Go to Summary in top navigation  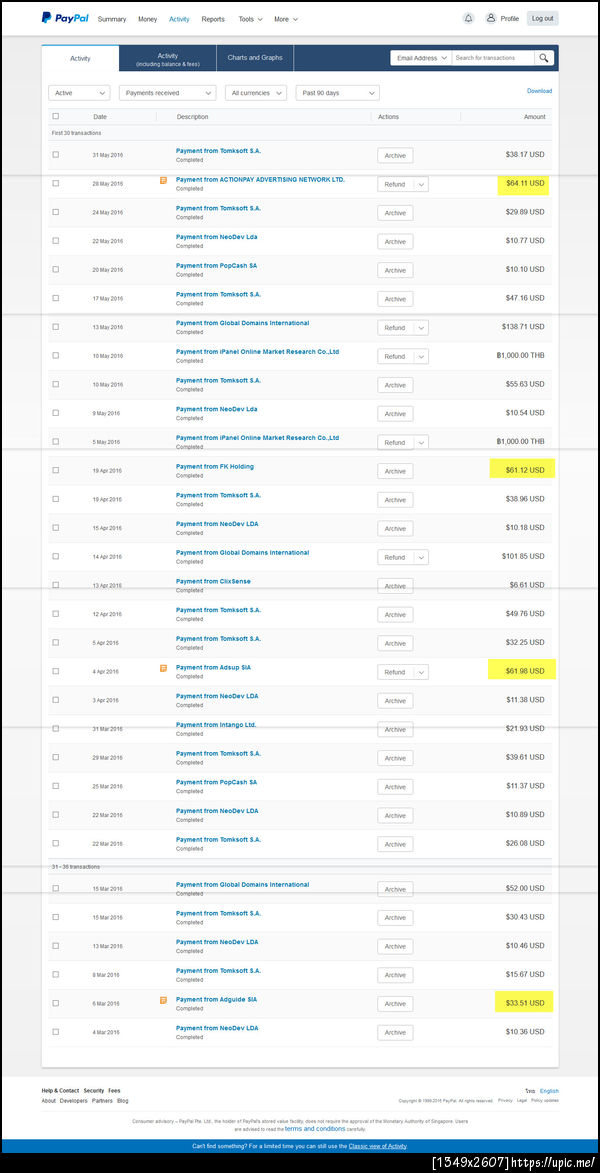pyautogui.click(x=111, y=19)
